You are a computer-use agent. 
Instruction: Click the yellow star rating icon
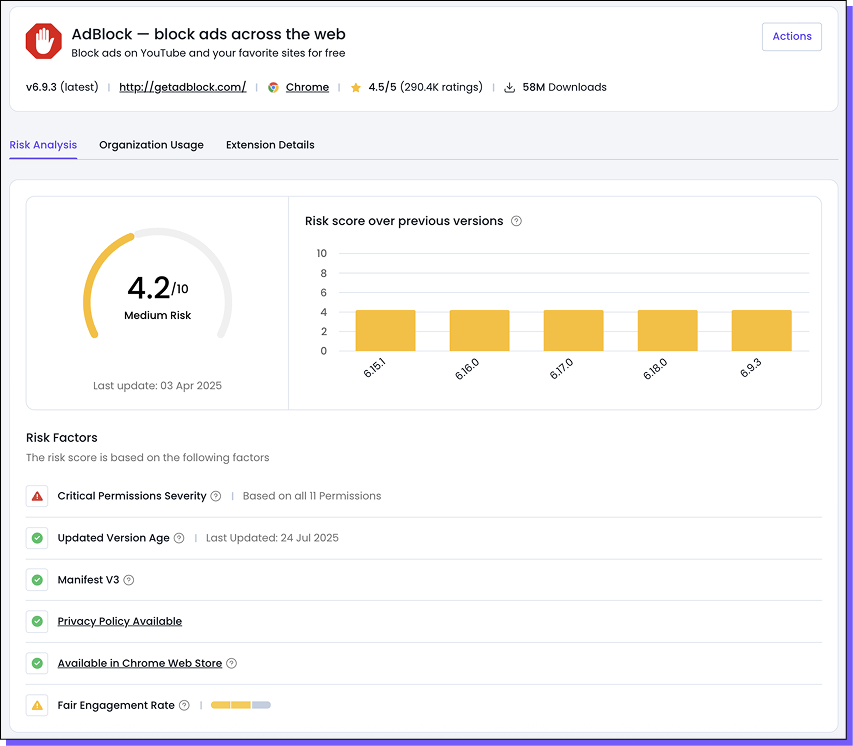point(356,87)
